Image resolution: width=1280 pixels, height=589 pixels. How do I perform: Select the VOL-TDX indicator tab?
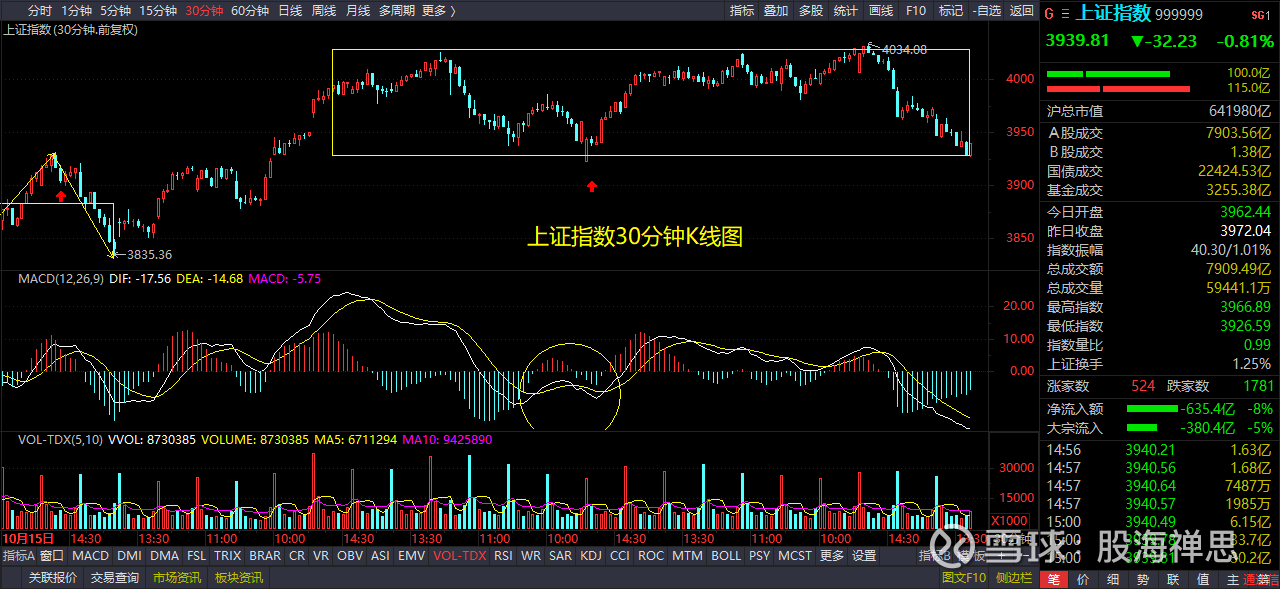458,556
